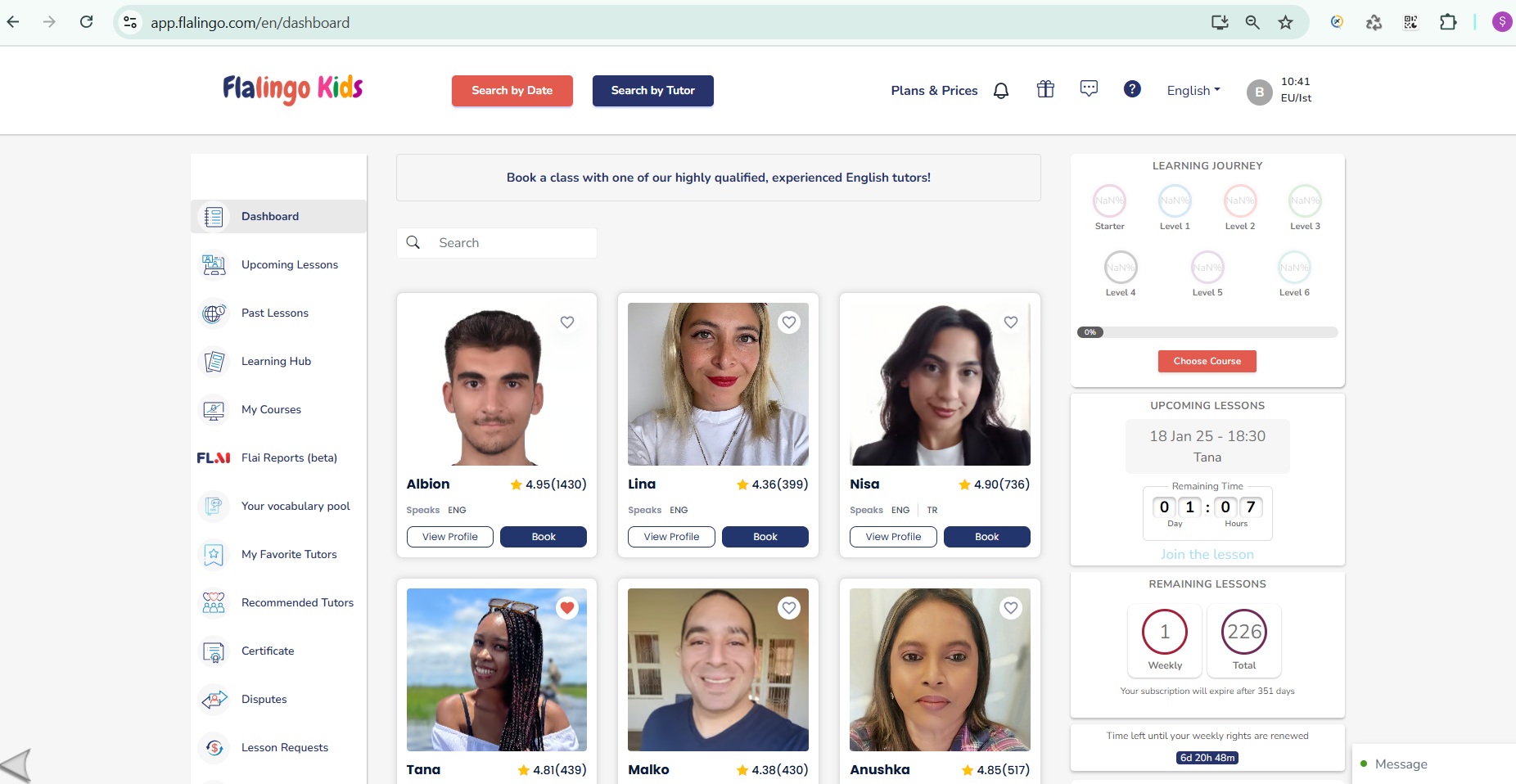The width and height of the screenshot is (1516, 784).
Task: Click the Dashboard sidebar icon
Action: [x=214, y=217]
